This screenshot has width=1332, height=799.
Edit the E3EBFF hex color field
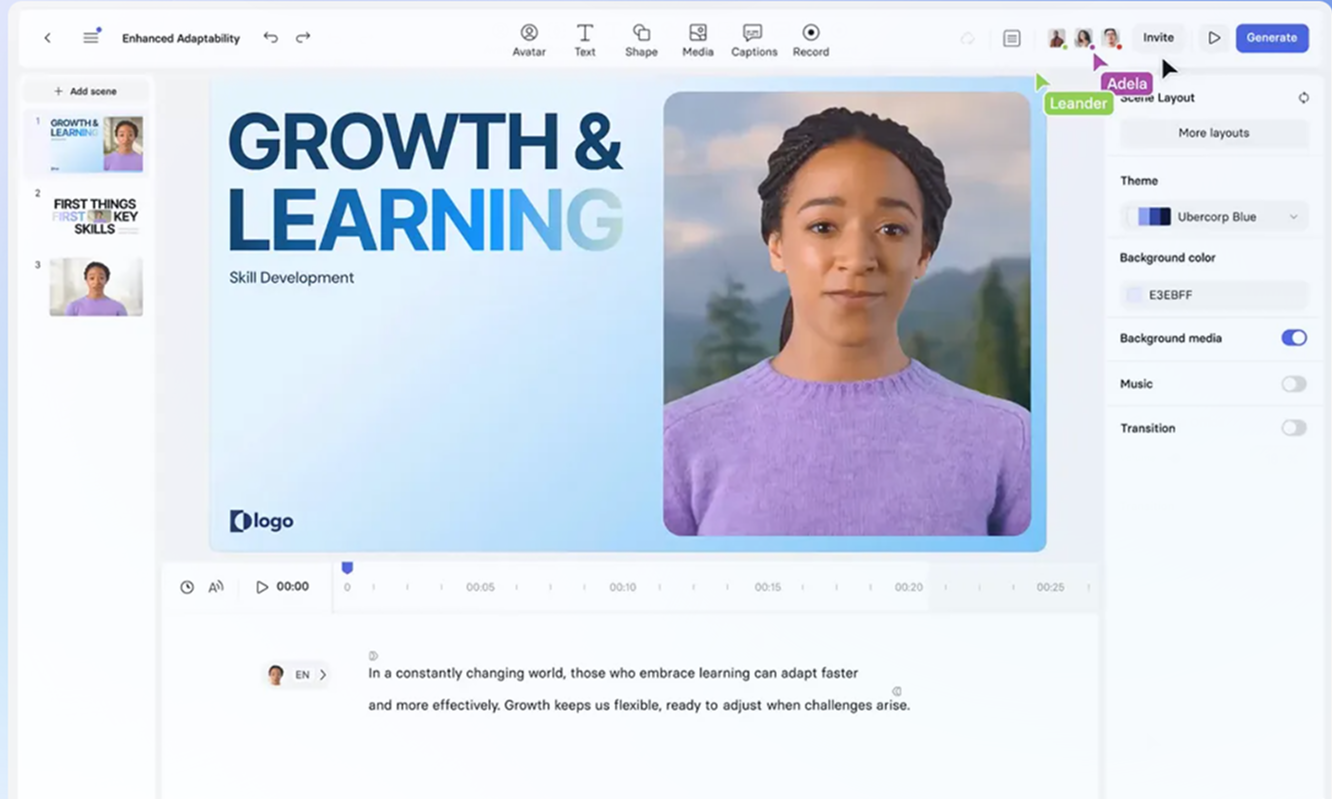(1214, 295)
